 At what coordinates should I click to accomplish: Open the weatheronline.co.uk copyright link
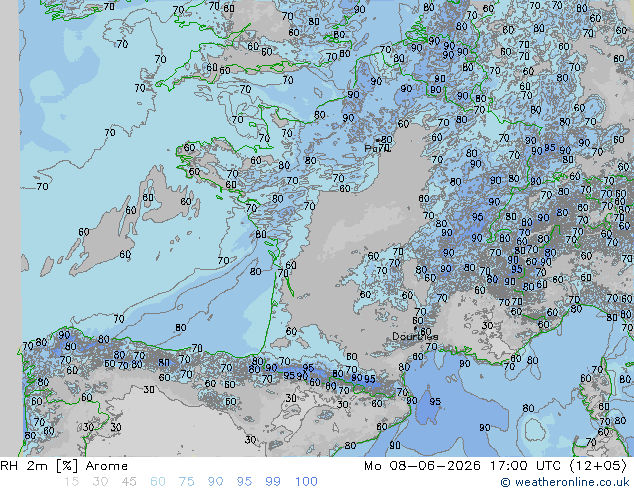(565, 482)
